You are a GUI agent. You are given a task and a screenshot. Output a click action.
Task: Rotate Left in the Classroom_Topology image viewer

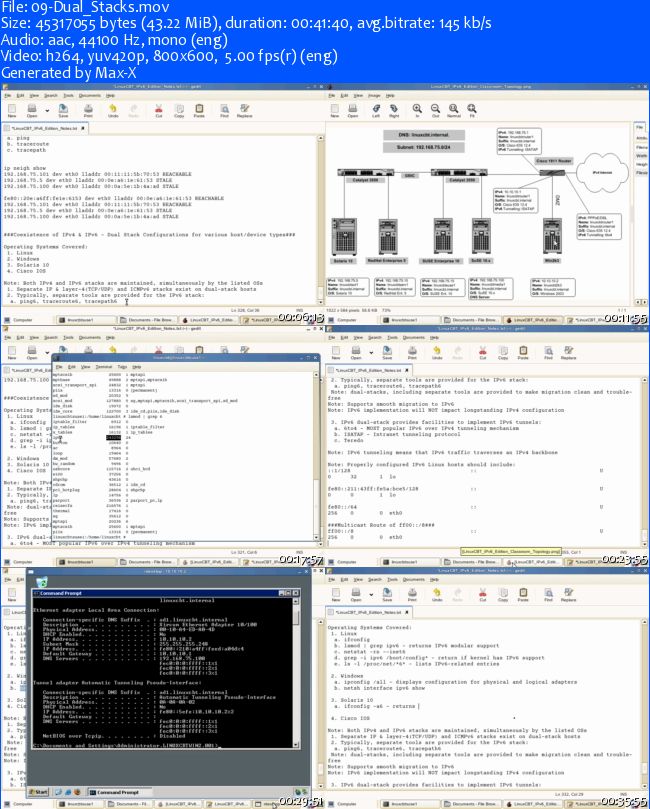pos(376,110)
